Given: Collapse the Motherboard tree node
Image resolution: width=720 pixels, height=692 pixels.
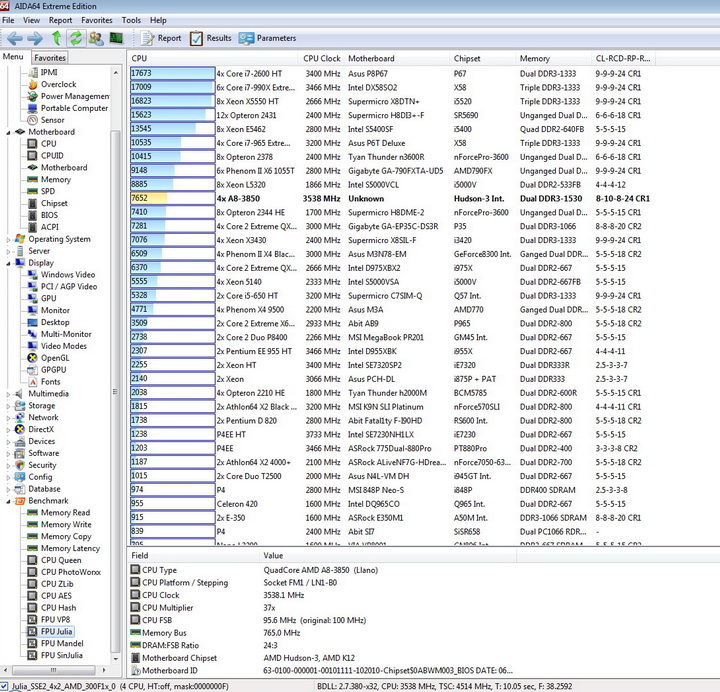Looking at the screenshot, I should click(8, 132).
